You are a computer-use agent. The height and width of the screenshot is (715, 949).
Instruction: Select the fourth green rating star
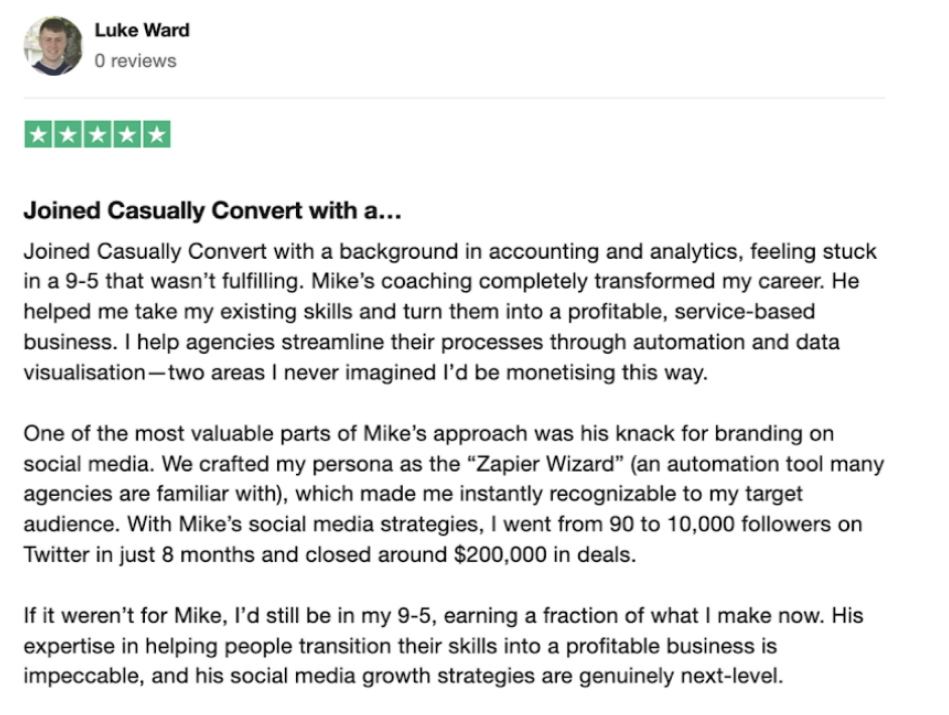(x=127, y=134)
